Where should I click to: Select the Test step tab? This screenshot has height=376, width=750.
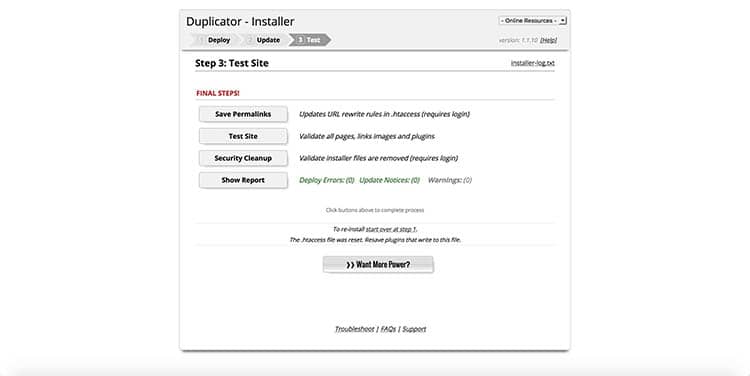[x=309, y=40]
